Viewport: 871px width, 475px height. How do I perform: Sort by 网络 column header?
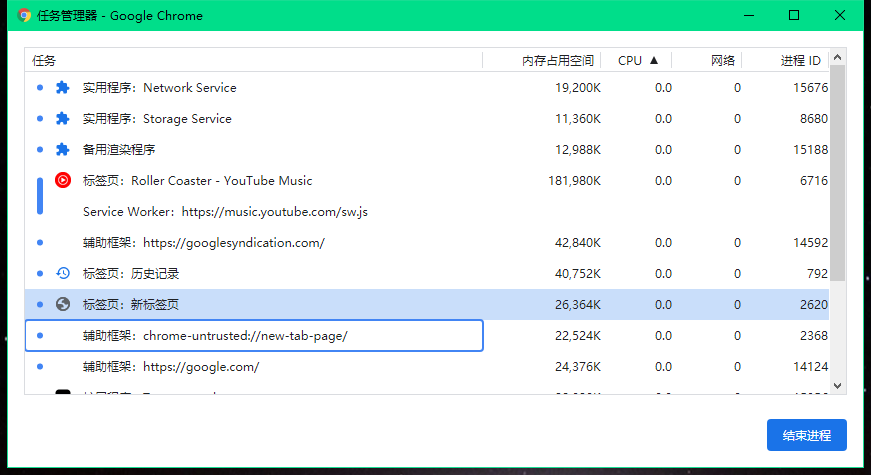(707, 61)
